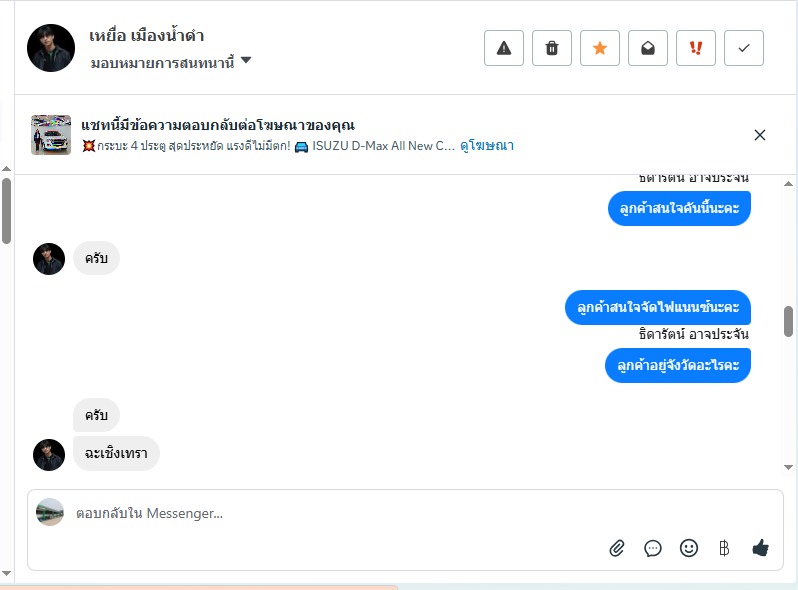Open saved replies speech bubble icon

pyautogui.click(x=653, y=548)
